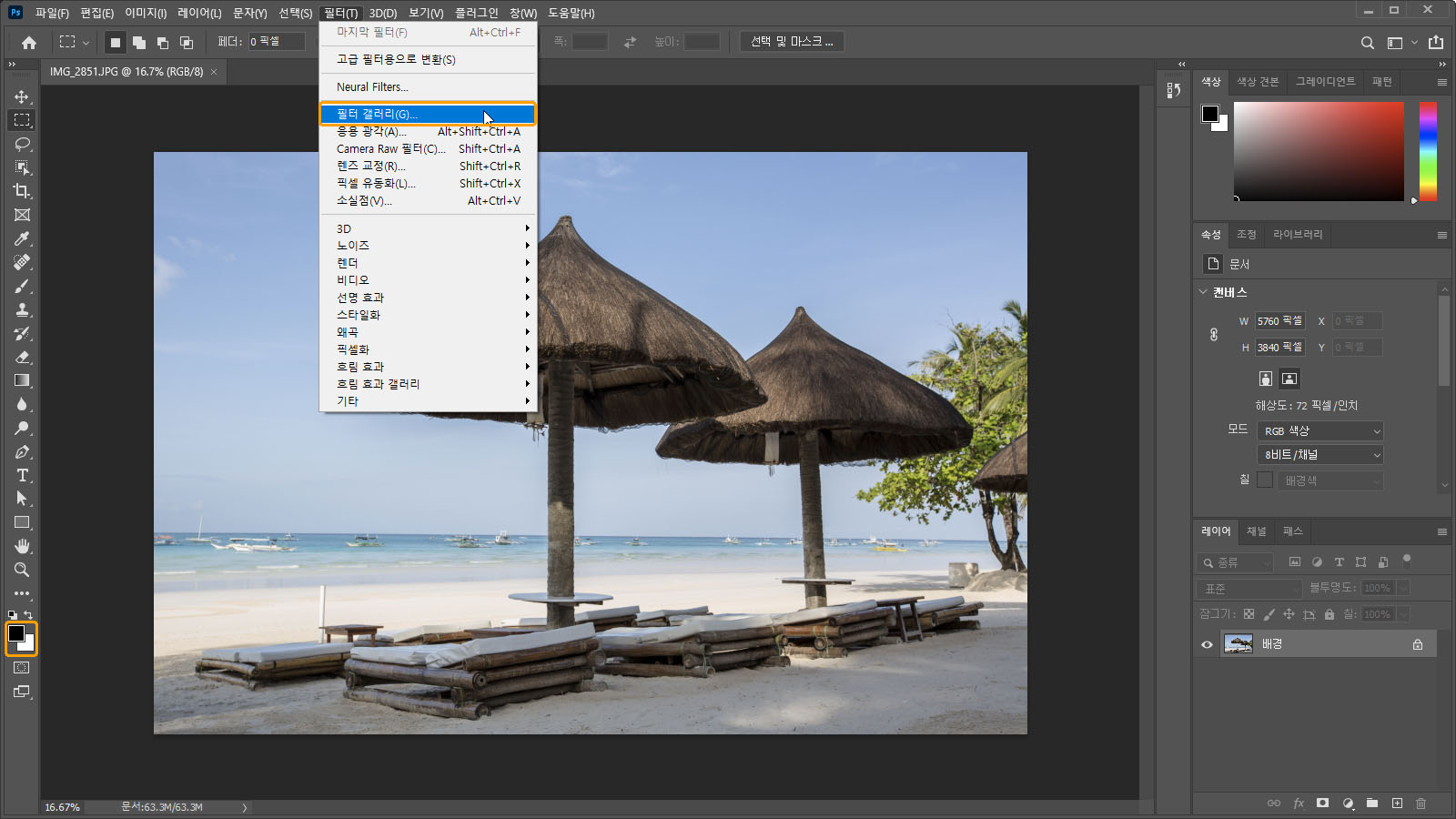Open the 이미지(I) menu
Image resolution: width=1456 pixels, height=819 pixels.
point(146,13)
